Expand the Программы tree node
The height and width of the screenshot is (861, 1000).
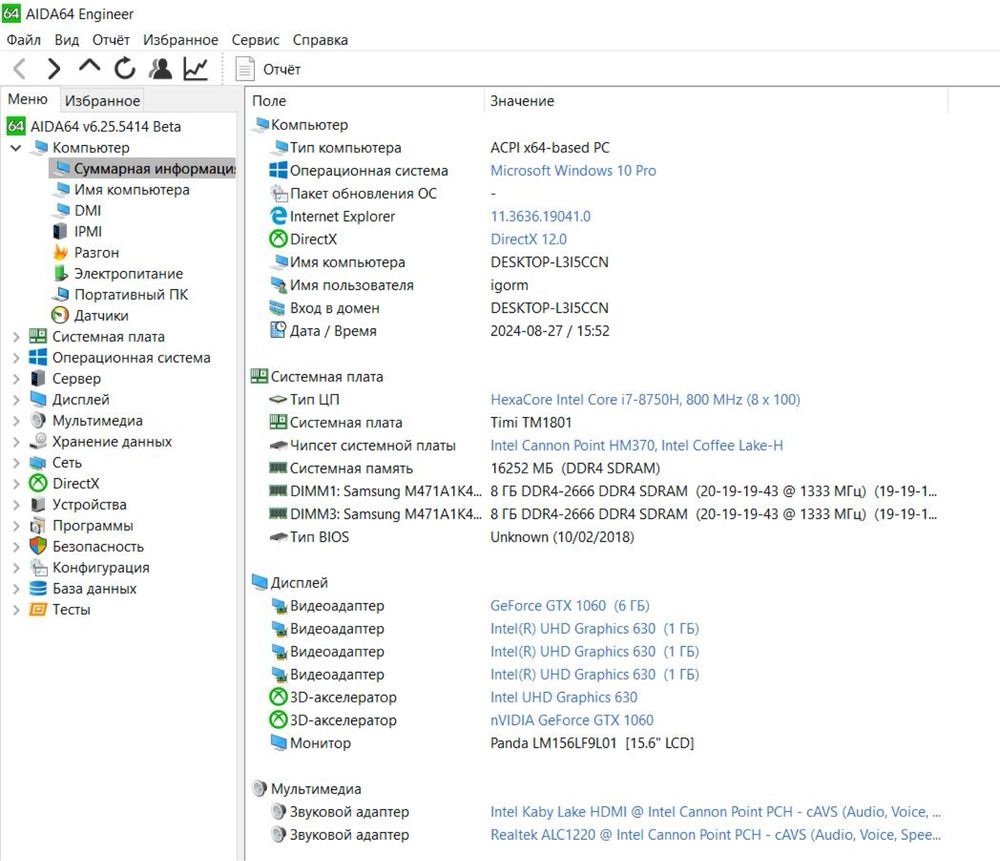(16, 526)
